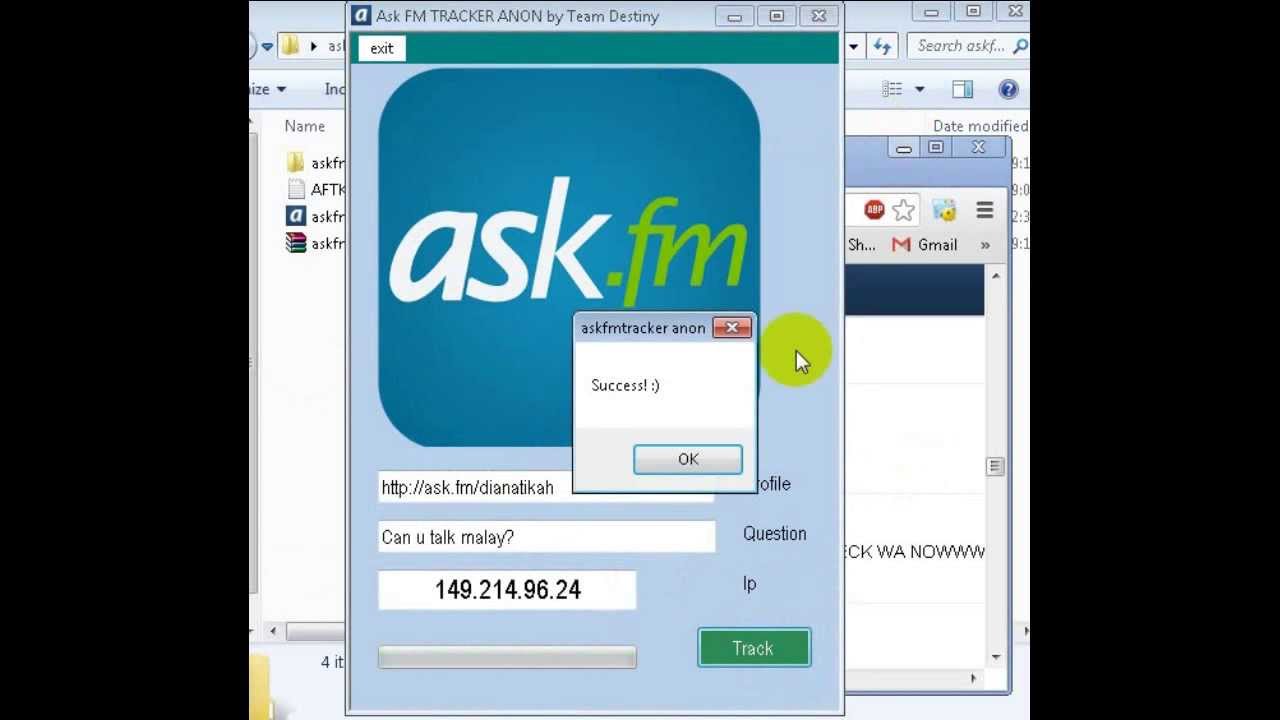Minimize the Ask FM TRACKER window

735,16
